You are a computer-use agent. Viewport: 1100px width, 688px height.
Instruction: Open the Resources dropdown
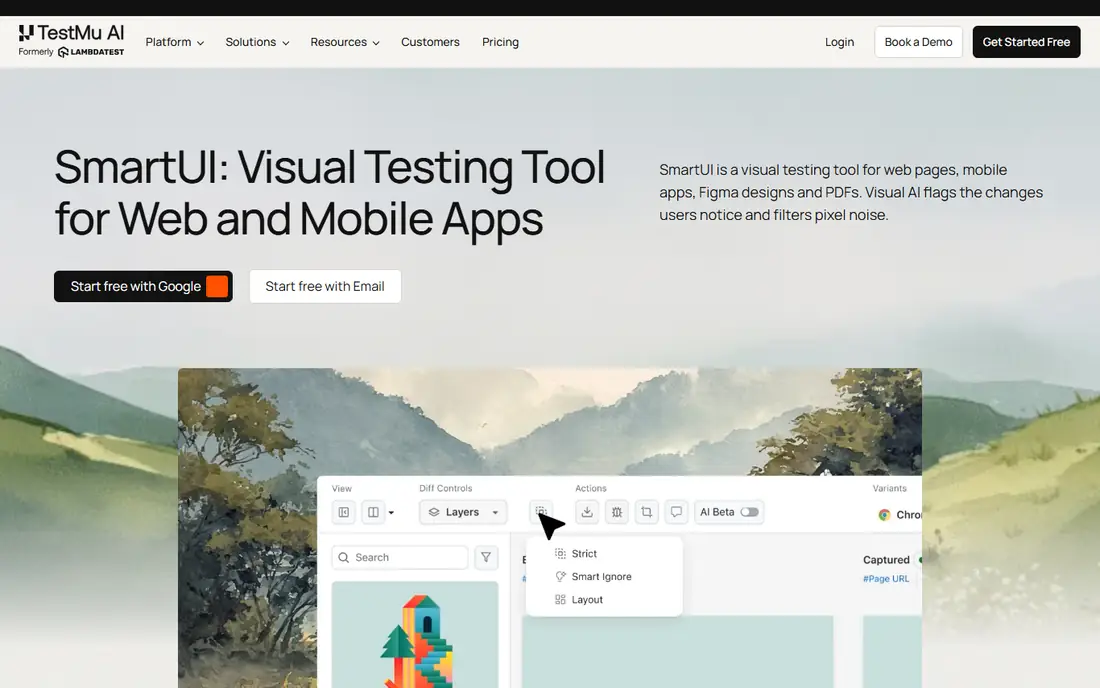344,42
